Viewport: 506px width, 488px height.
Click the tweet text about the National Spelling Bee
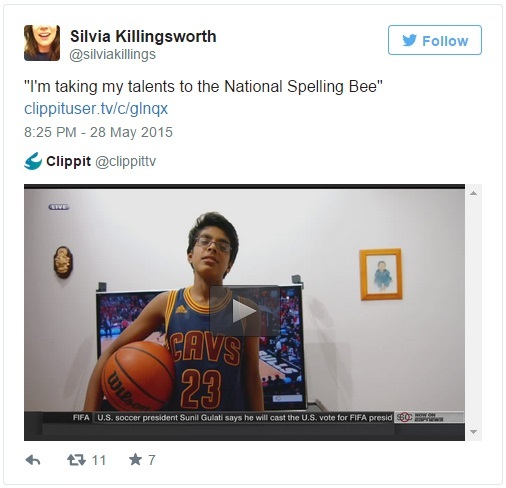coord(203,87)
